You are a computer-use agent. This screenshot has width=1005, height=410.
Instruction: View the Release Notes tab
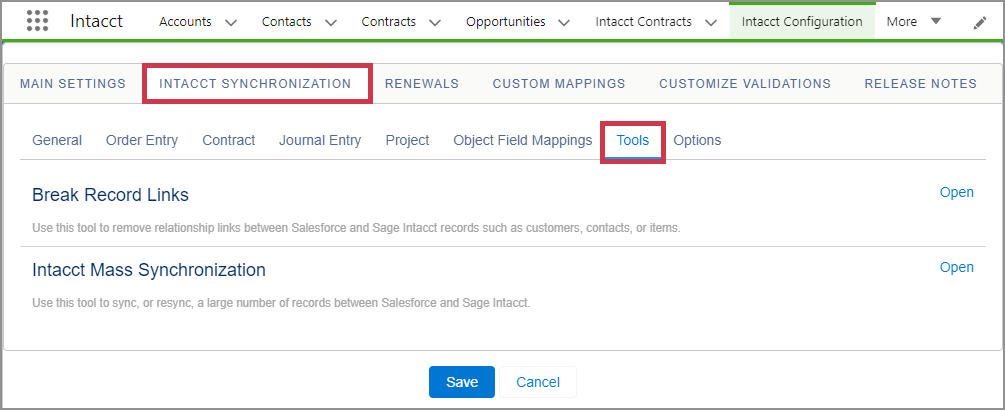point(920,84)
